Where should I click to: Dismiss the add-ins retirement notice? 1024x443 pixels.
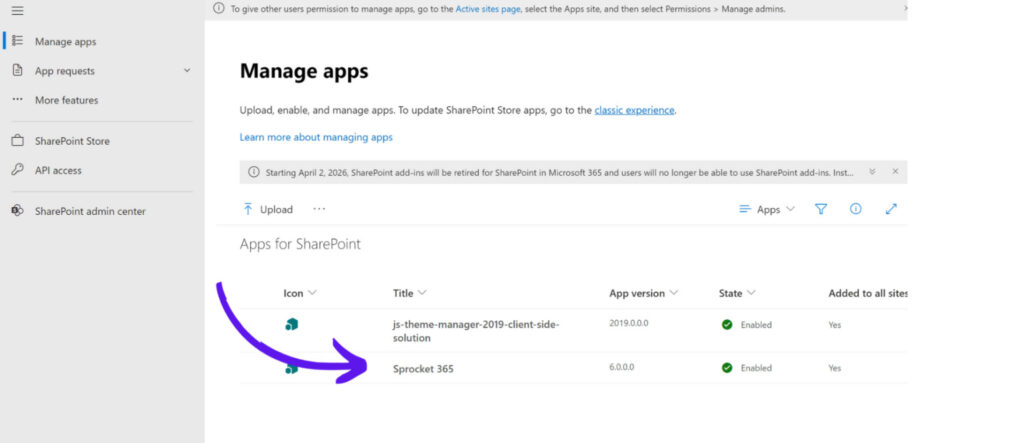895,172
